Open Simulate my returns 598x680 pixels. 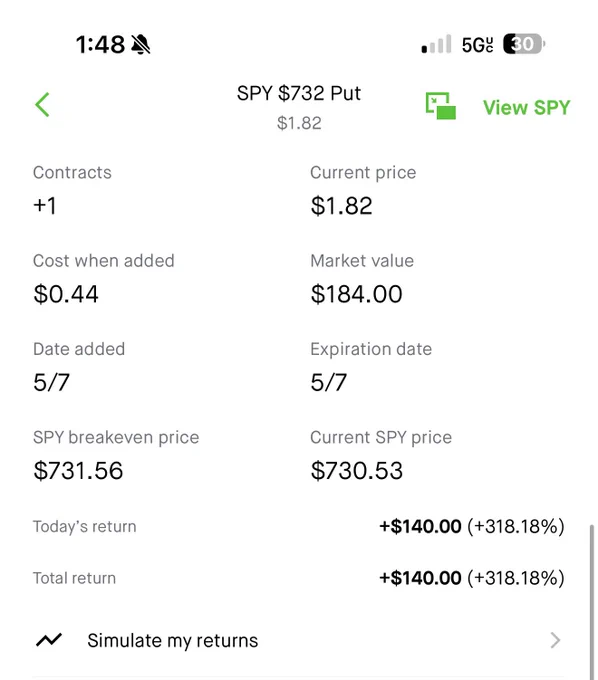pos(299,641)
